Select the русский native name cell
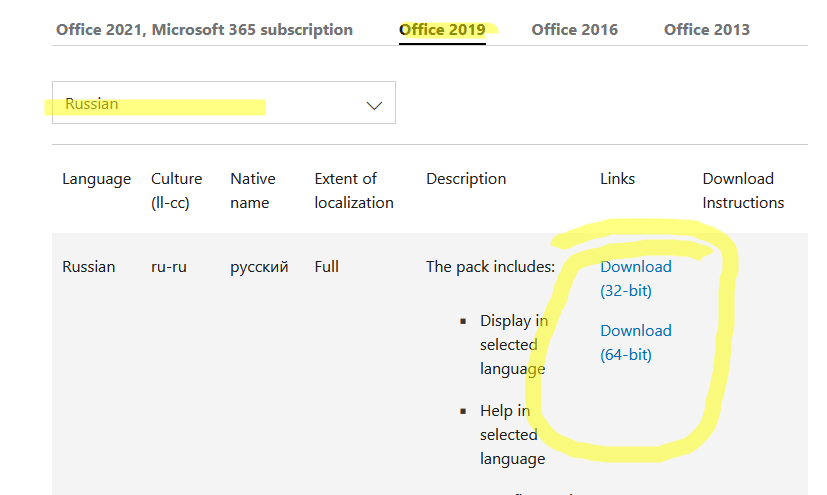The width and height of the screenshot is (827, 495). [x=259, y=267]
